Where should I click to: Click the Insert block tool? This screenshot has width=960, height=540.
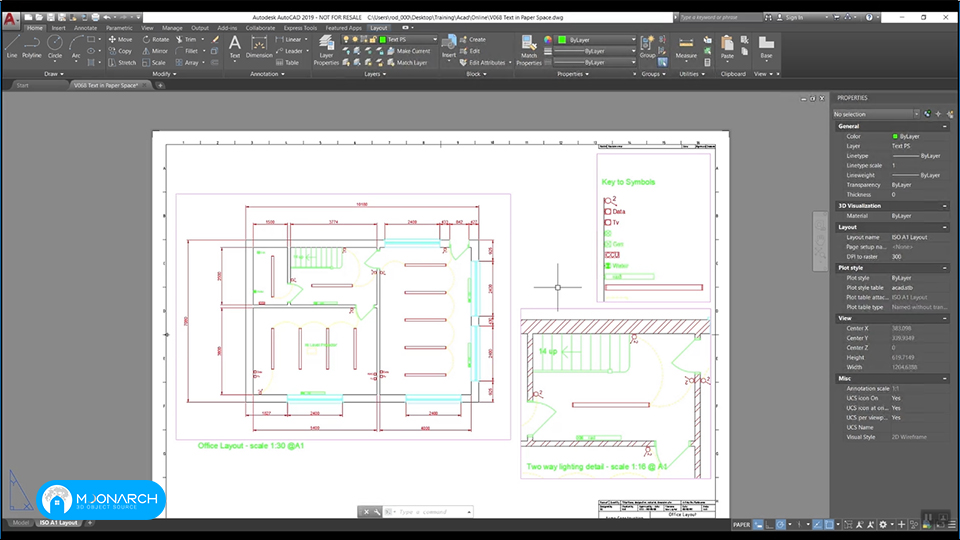[x=449, y=47]
